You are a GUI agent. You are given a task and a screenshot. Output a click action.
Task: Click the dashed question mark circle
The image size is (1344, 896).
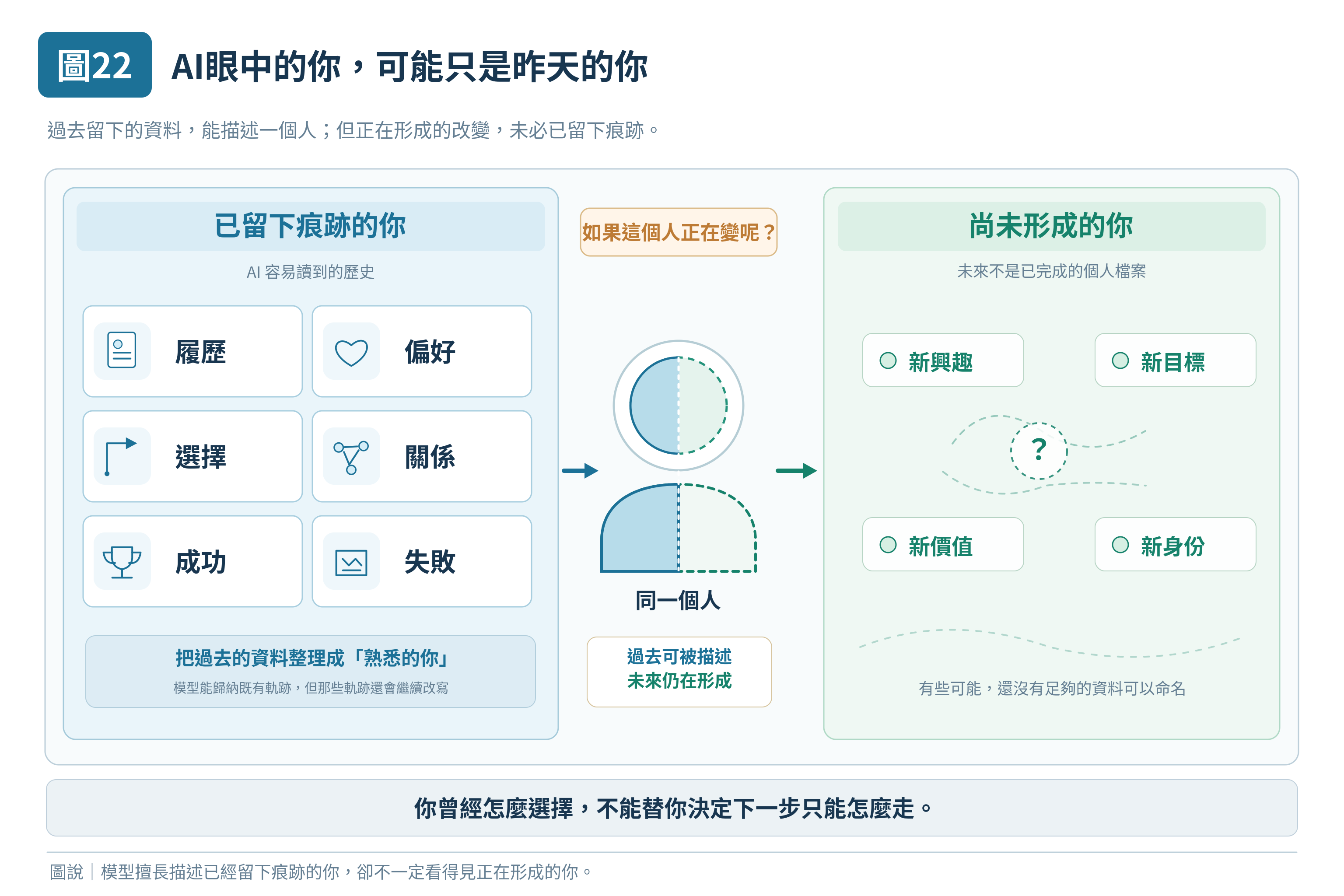point(1039,451)
